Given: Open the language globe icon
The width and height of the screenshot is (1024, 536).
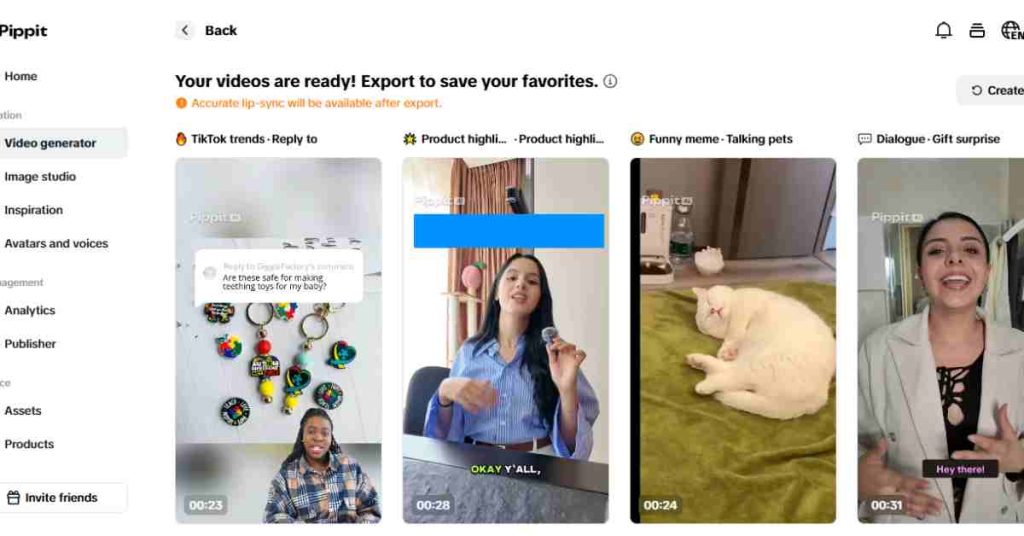Looking at the screenshot, I should 1012,31.
